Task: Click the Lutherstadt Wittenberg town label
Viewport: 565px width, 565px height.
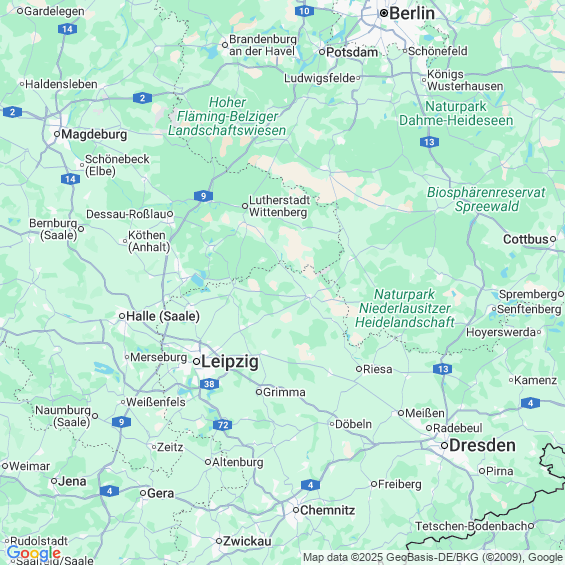Action: 279,206
